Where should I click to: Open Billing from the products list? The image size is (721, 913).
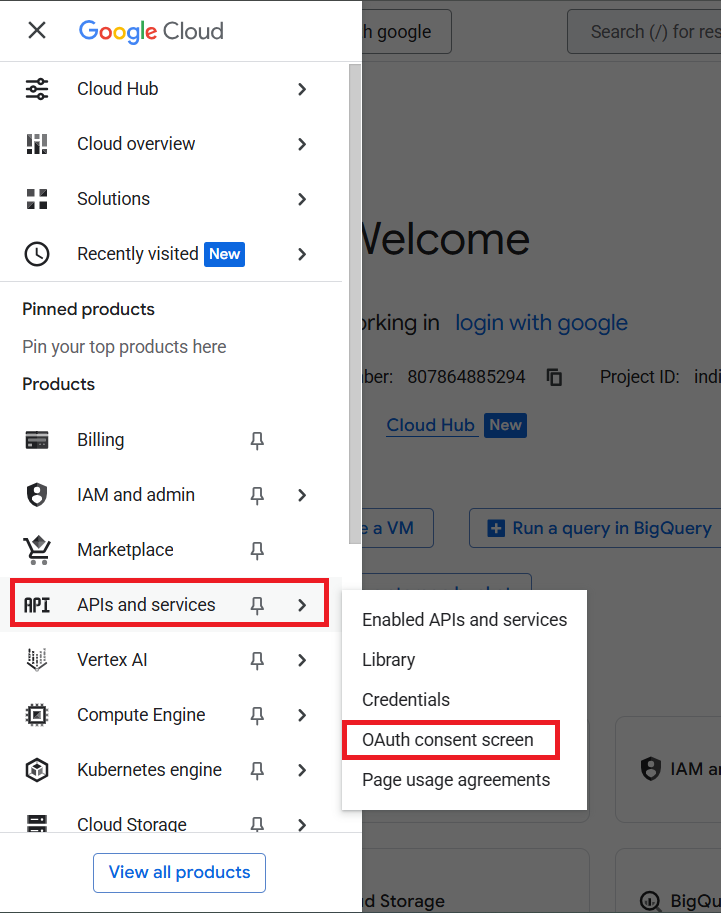pyautogui.click(x=101, y=440)
